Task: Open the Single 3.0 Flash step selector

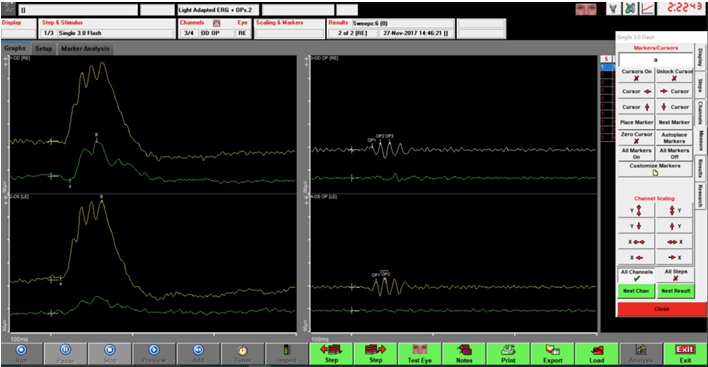Action: 115,33
